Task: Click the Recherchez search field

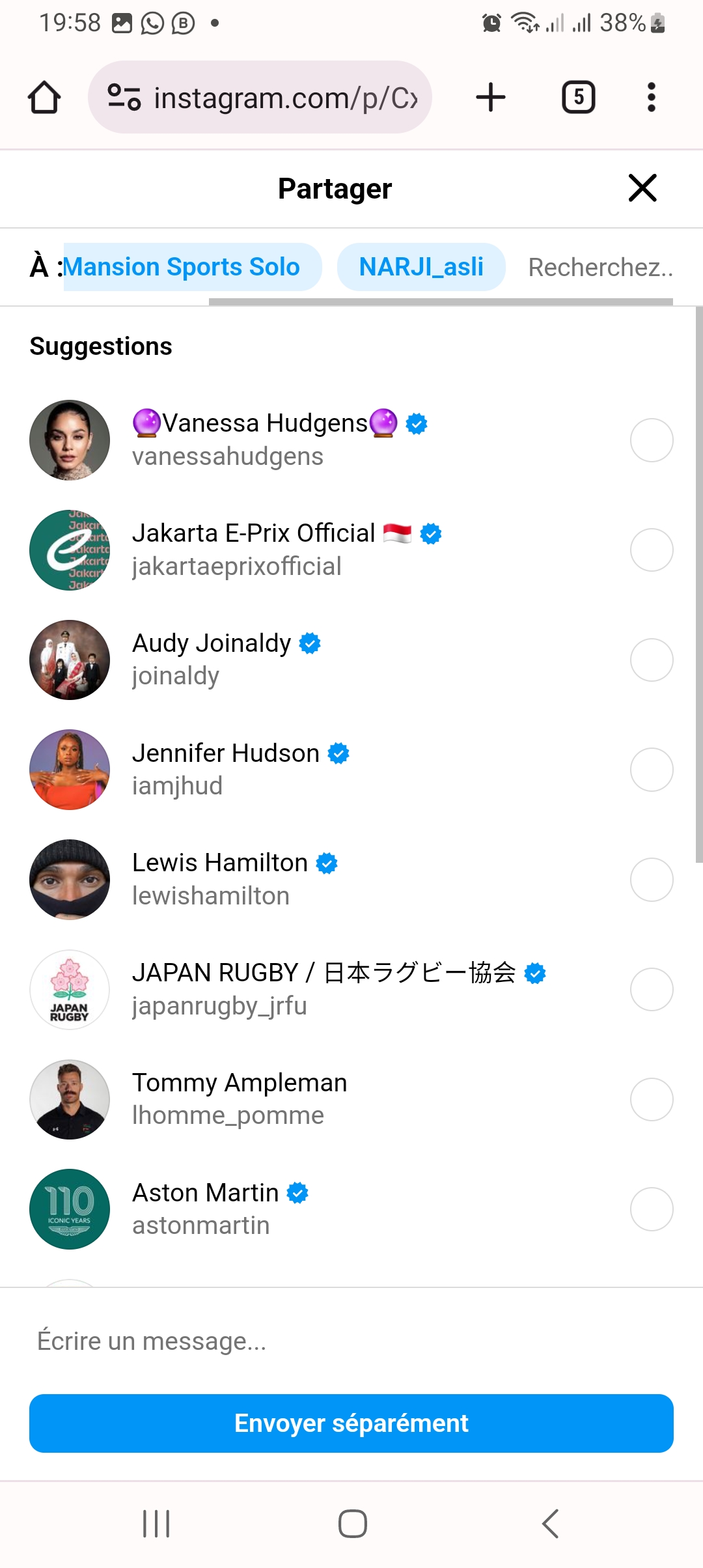Action: pos(600,267)
